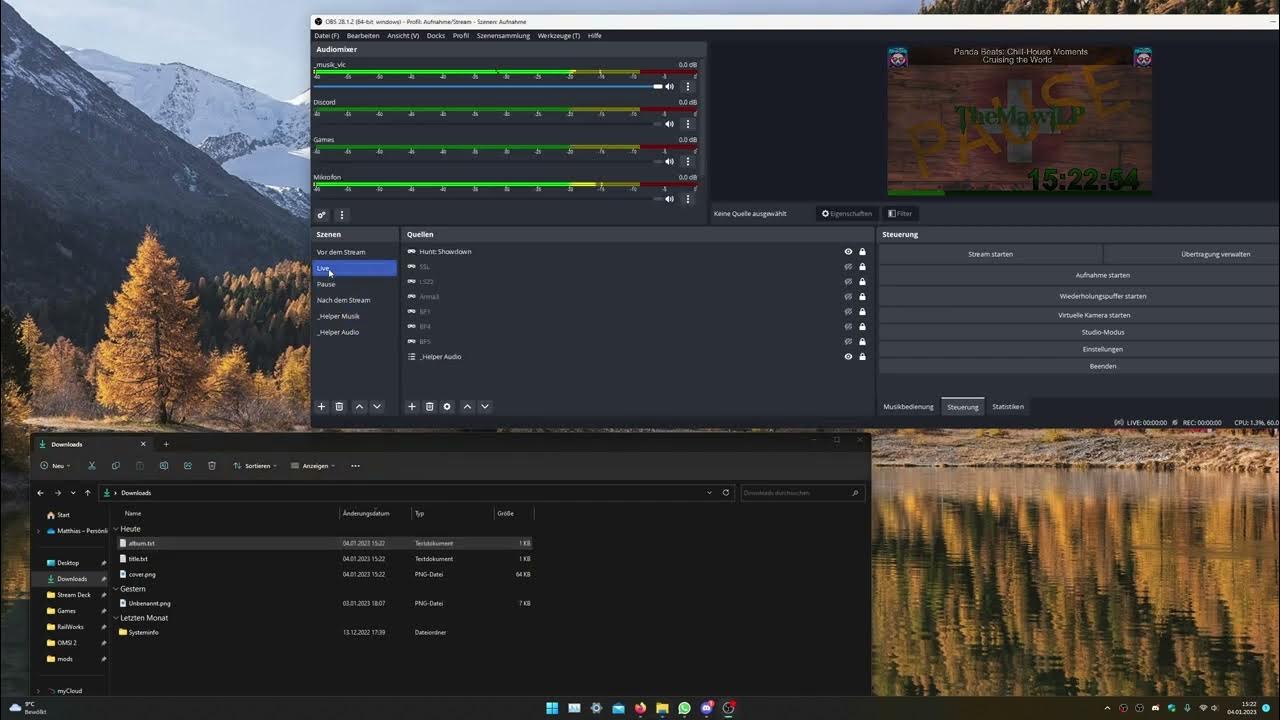Select the Pause scene
This screenshot has height=720, width=1280.
pos(355,284)
